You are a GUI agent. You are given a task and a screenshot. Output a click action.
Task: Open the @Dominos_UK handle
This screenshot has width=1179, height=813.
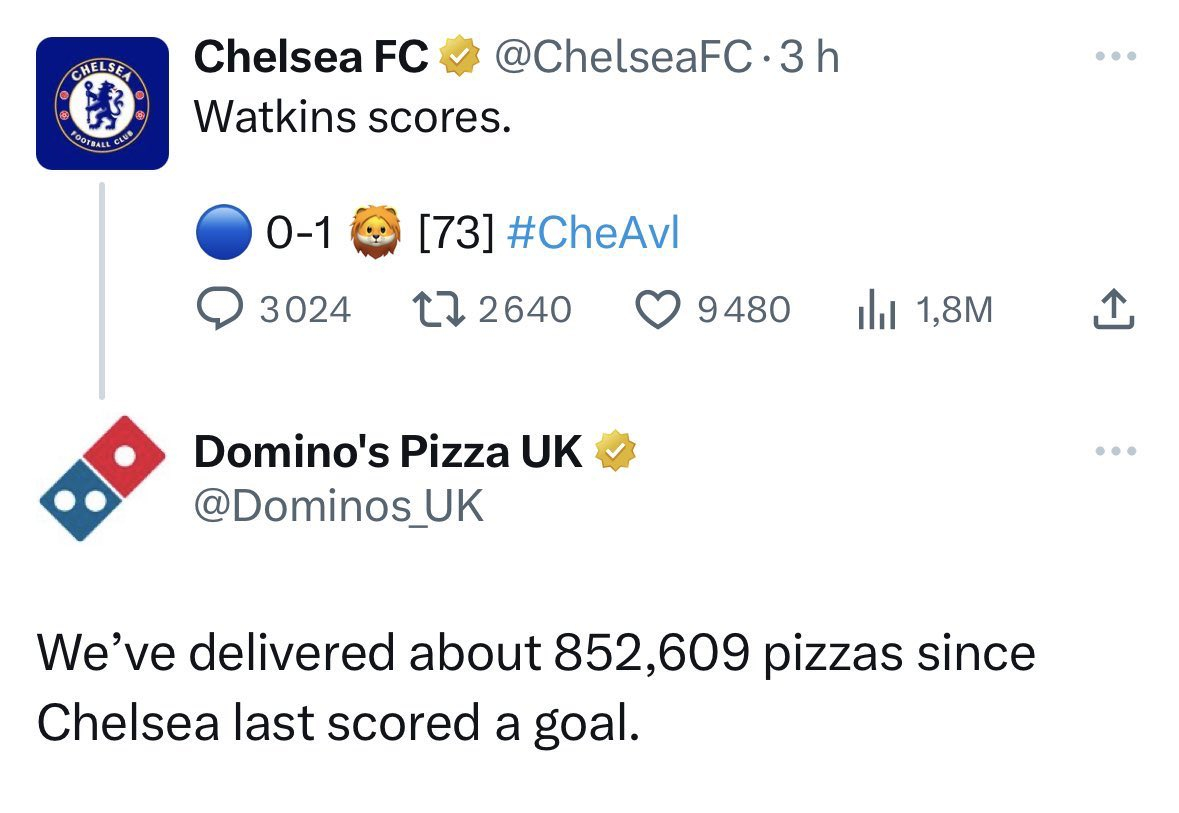339,507
